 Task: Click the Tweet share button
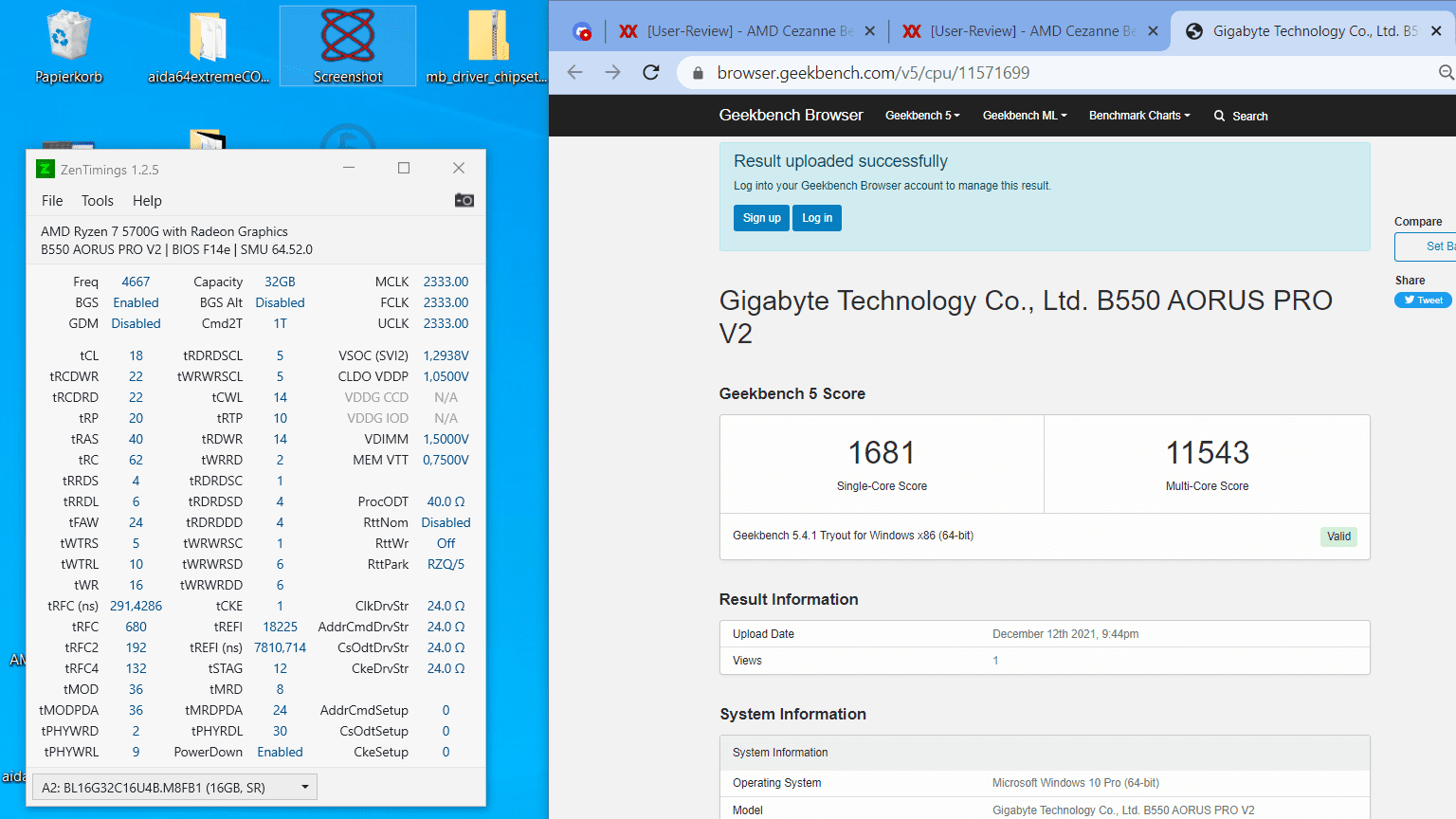pyautogui.click(x=1423, y=300)
